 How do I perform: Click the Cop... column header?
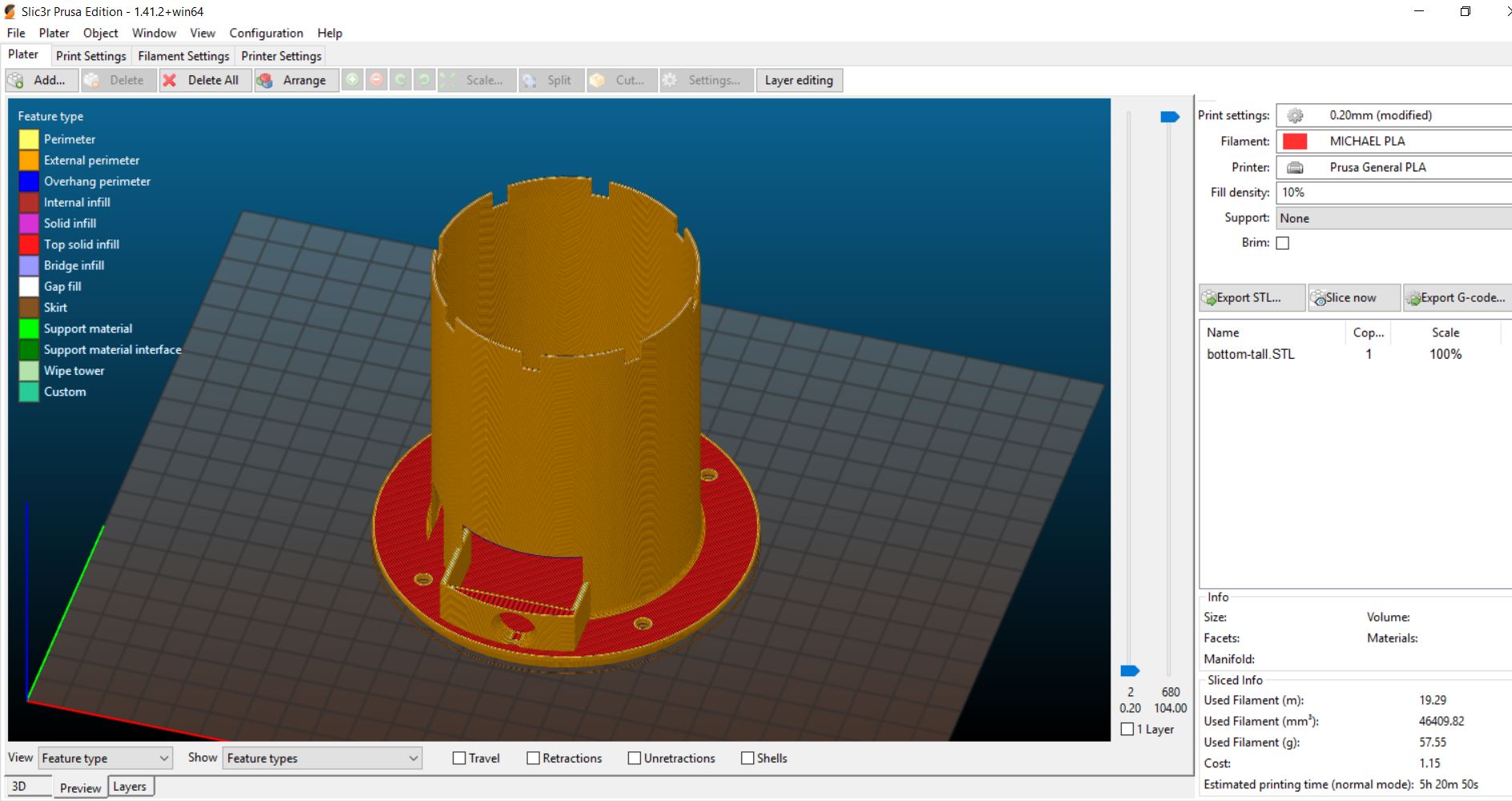[1368, 332]
